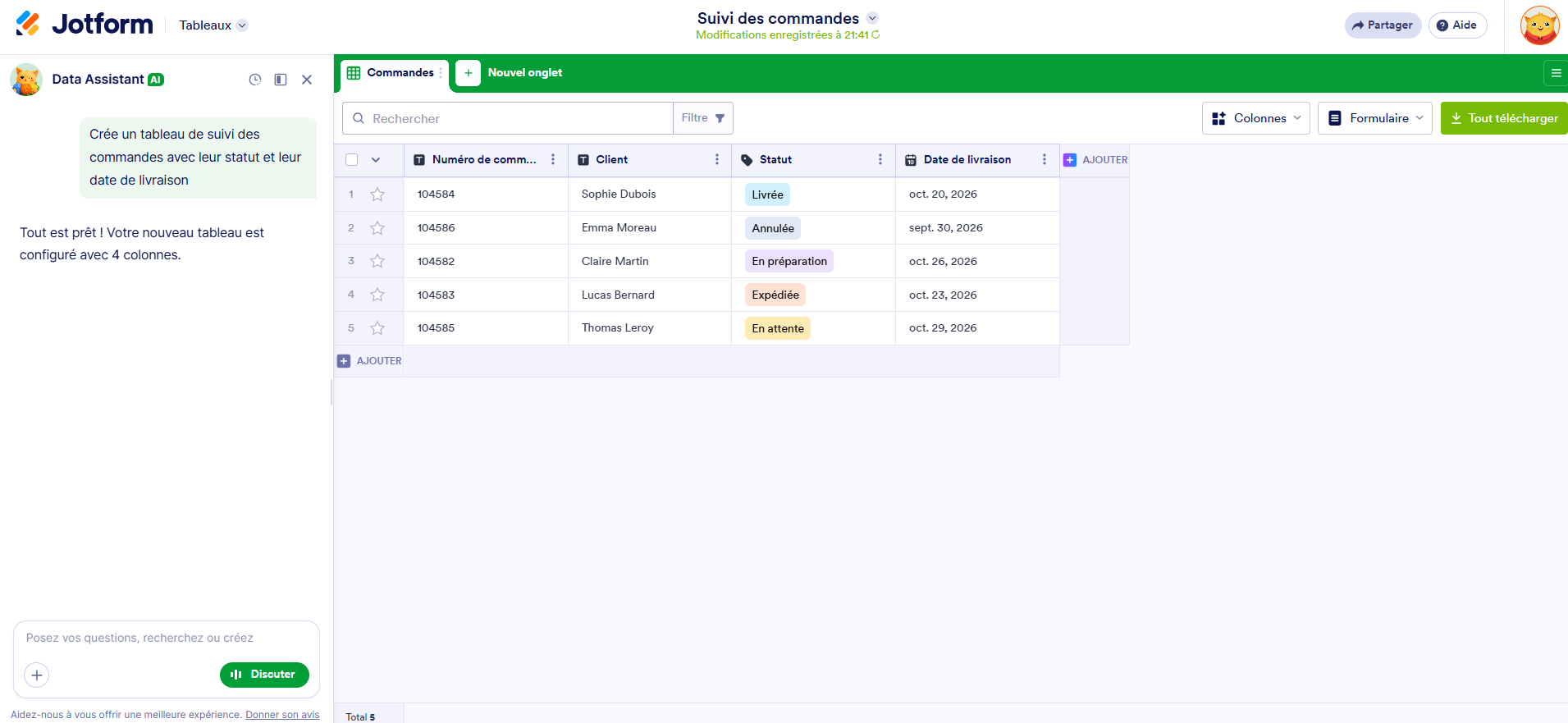Close the Data Assistant panel
This screenshot has width=1568, height=723.
(x=307, y=80)
